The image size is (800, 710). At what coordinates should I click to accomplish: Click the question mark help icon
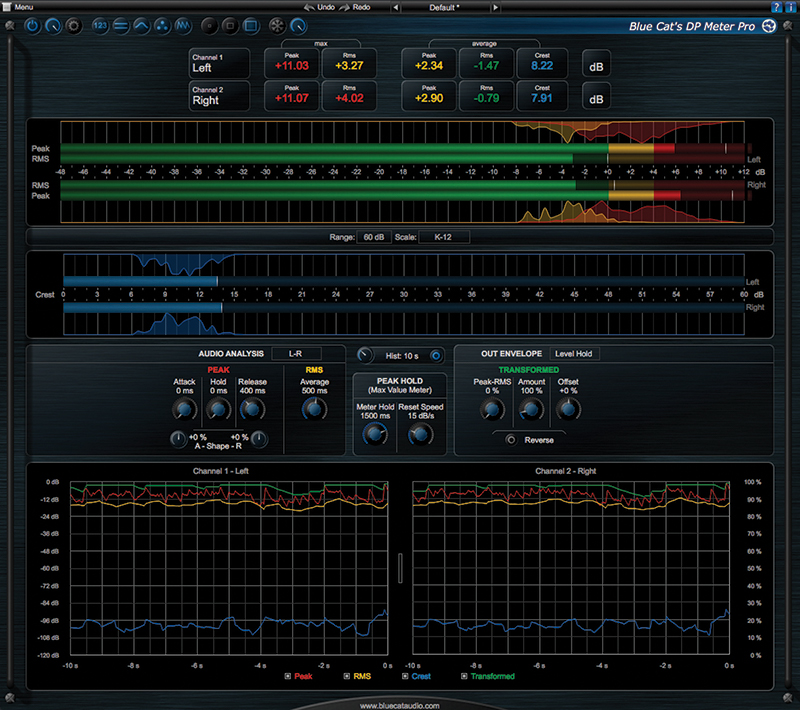775,7
